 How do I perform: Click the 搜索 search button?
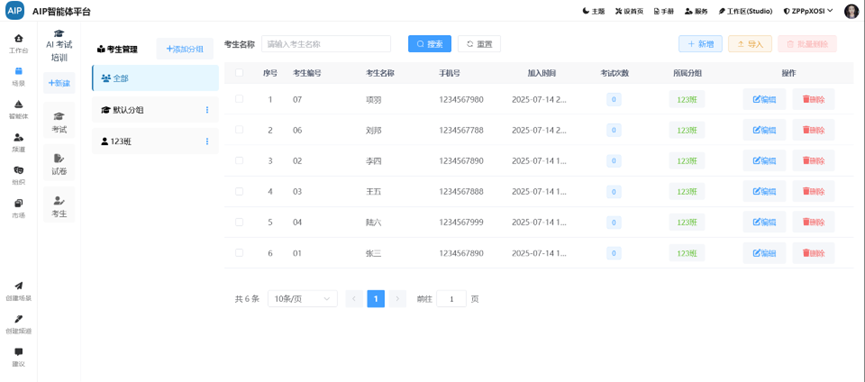(x=430, y=44)
